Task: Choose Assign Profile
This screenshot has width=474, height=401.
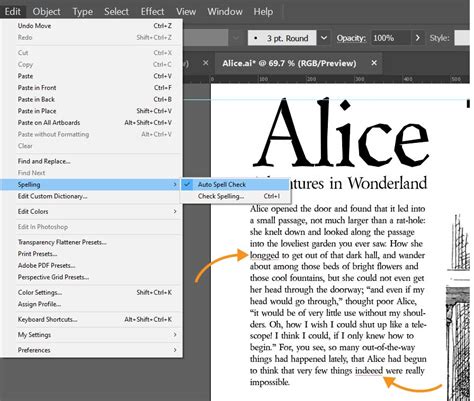Action: pos(91,304)
